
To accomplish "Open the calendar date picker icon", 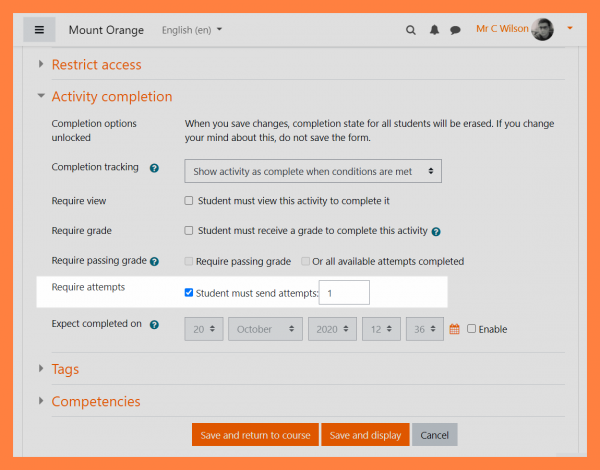I will (x=454, y=329).
